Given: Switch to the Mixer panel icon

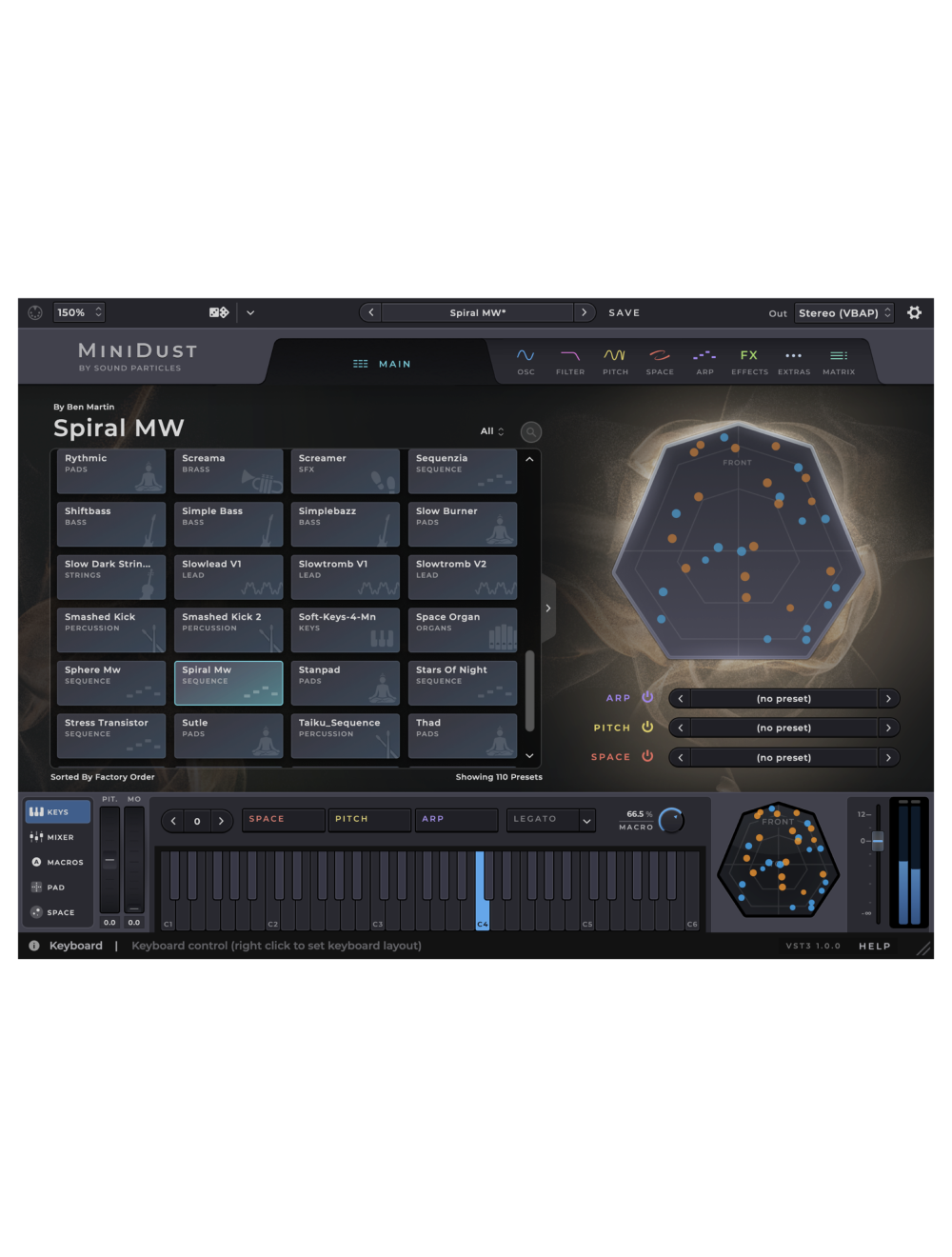Looking at the screenshot, I should [57, 837].
